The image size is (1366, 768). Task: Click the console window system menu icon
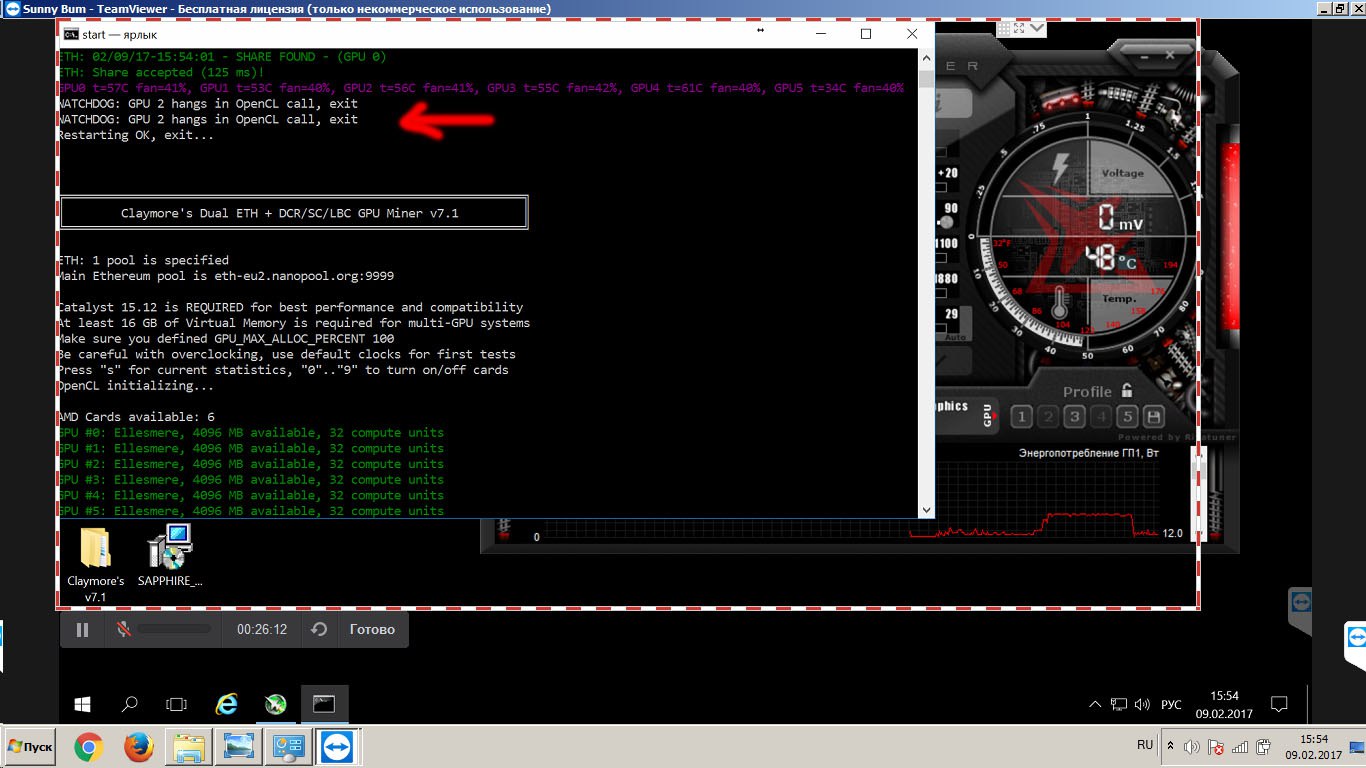click(70, 34)
